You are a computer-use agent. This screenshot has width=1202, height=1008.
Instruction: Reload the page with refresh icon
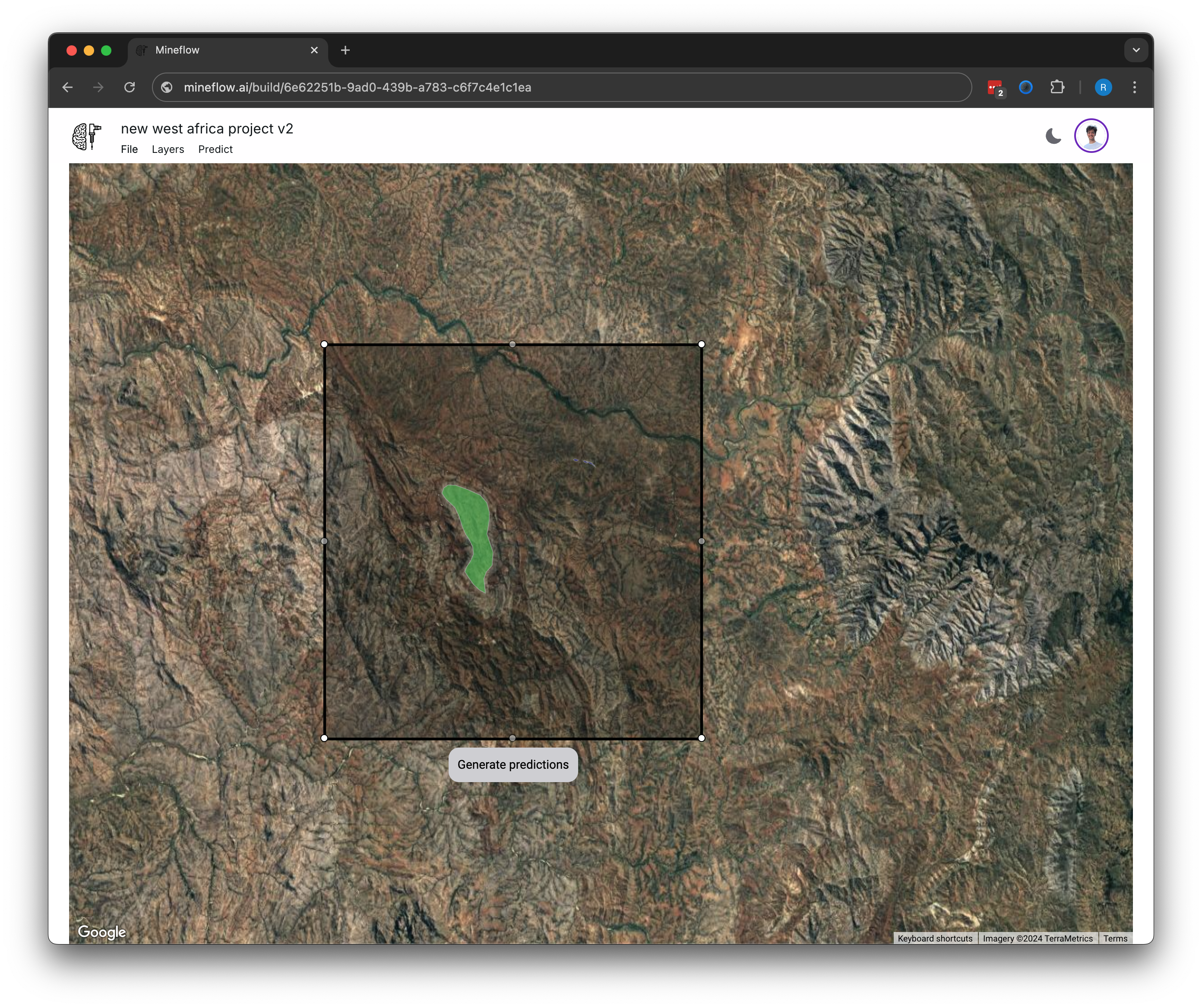[x=130, y=87]
